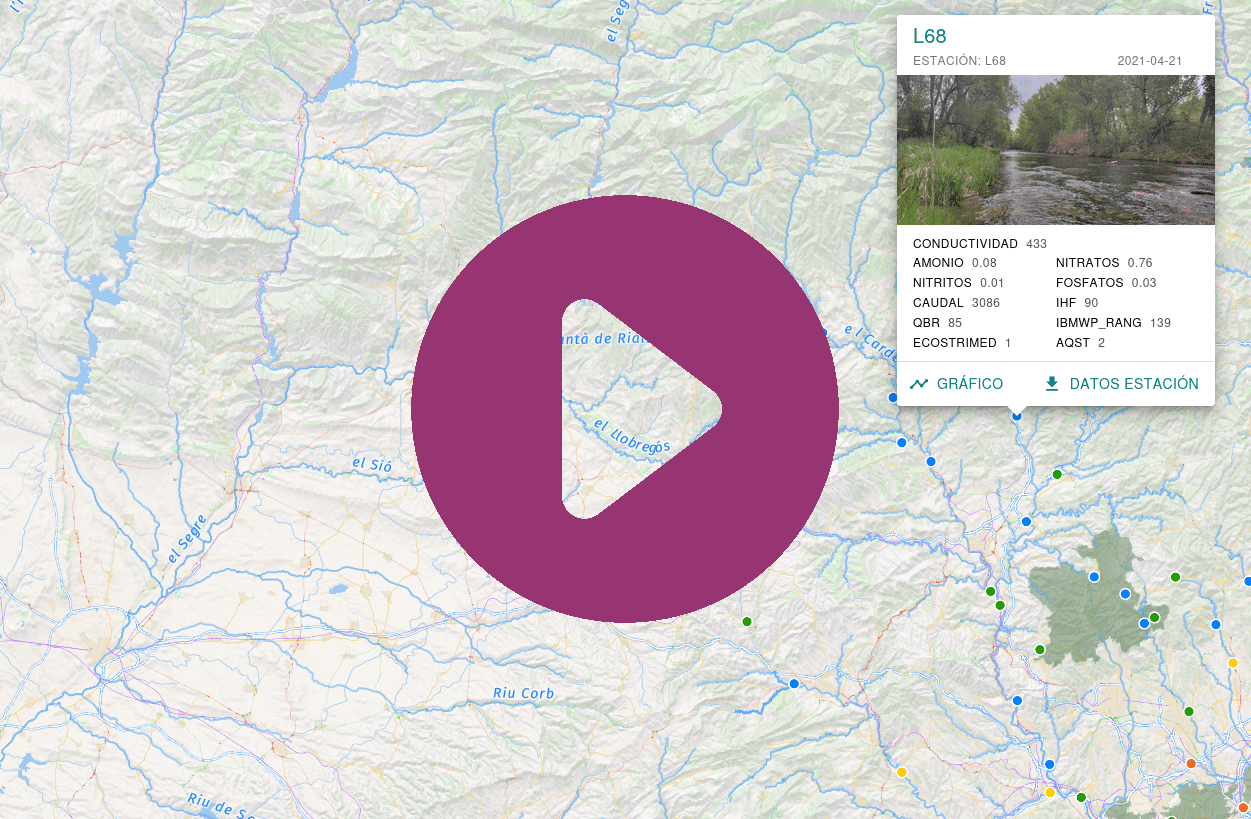The image size is (1251, 819).
Task: Click the 'el Llobregós' river label
Action: click(632, 439)
